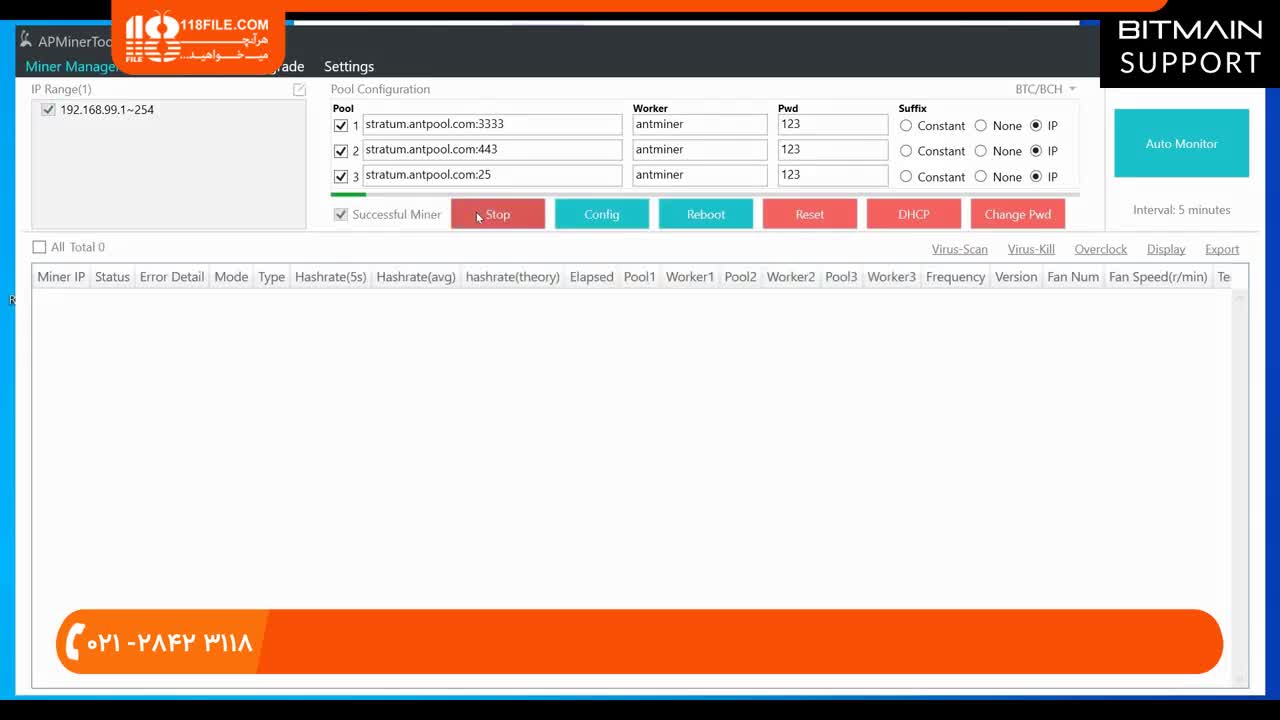Image resolution: width=1280 pixels, height=720 pixels.
Task: Sort by the Hashrate(avg) column header
Action: pos(416,277)
